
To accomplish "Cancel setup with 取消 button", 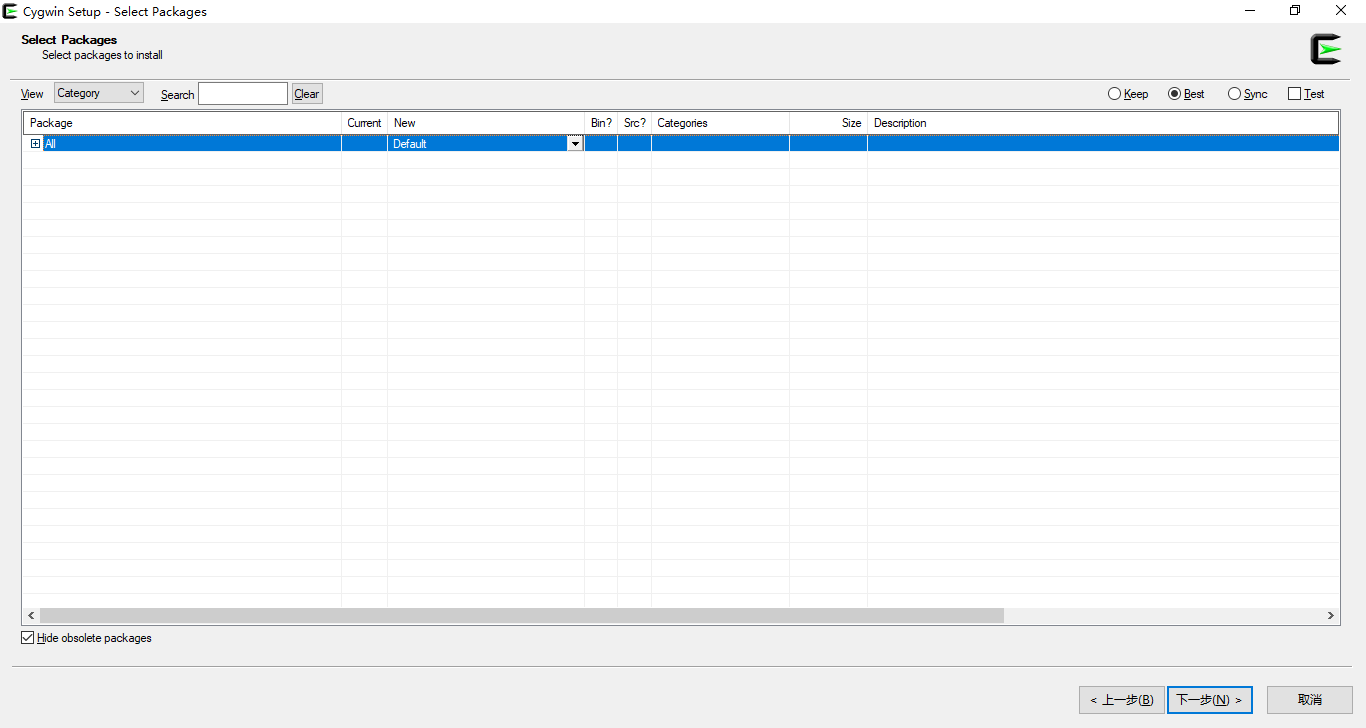I will tap(1310, 700).
